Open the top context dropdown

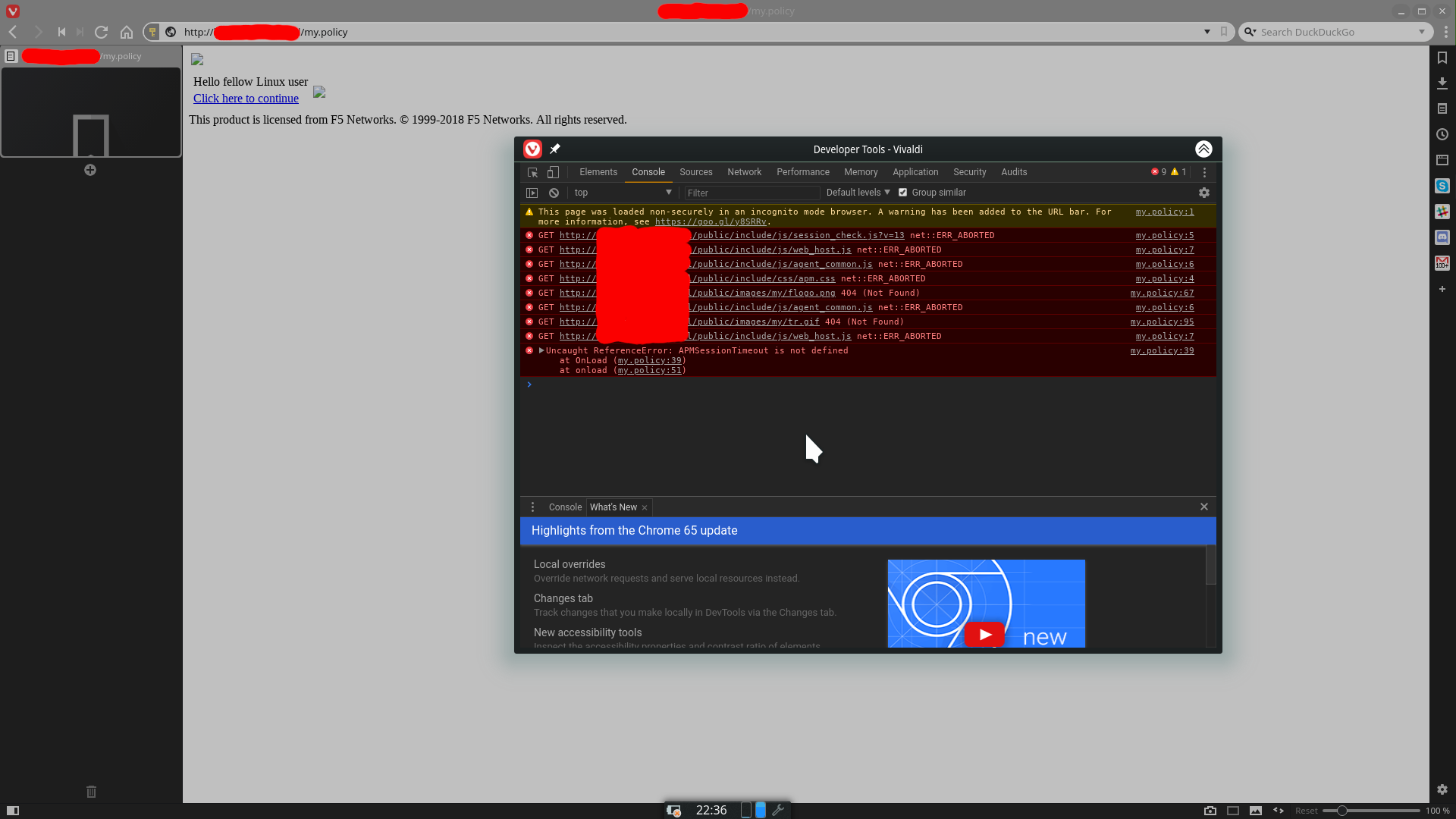pyautogui.click(x=622, y=193)
